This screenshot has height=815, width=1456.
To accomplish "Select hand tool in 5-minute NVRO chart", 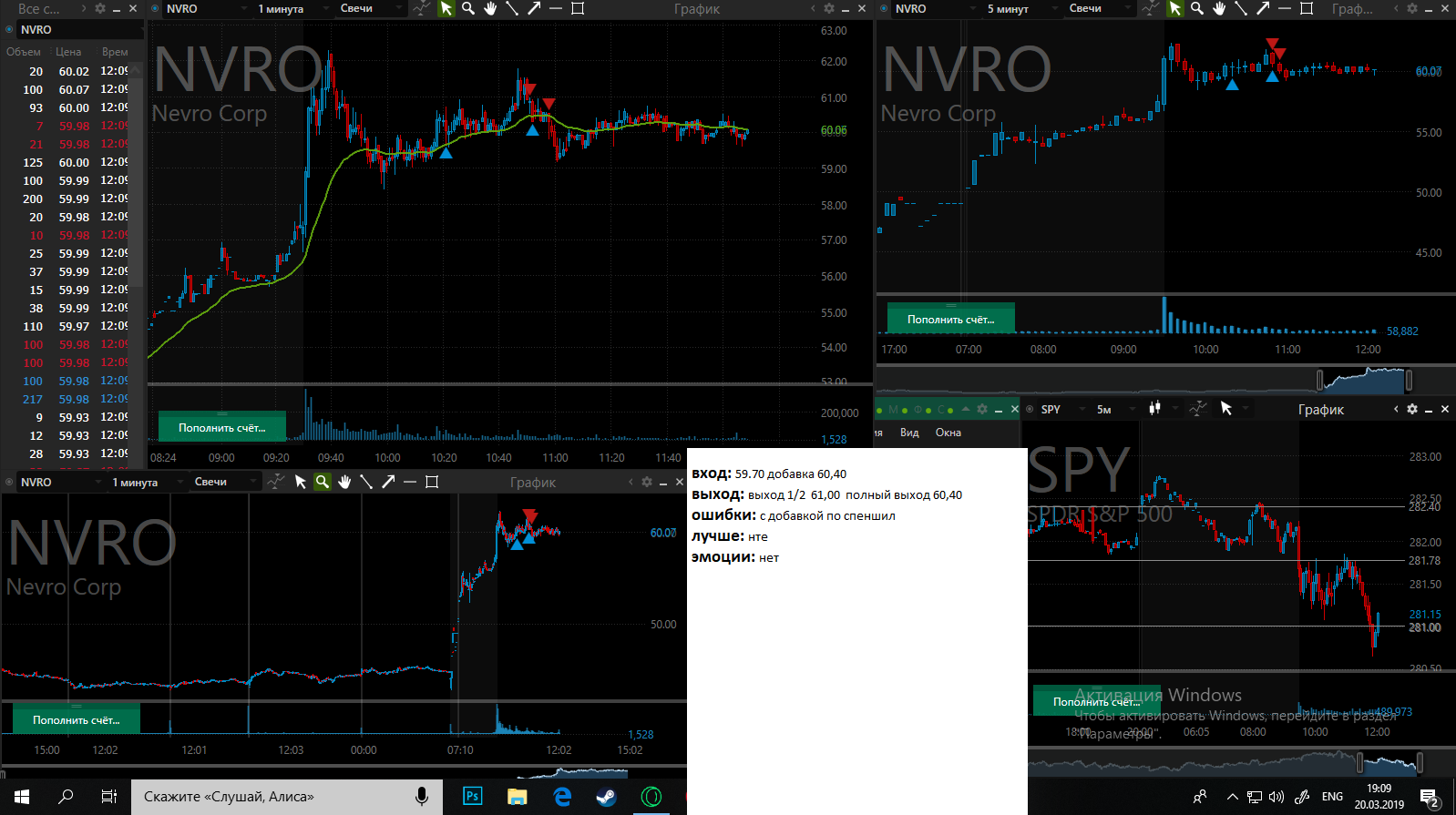I will point(1219,8).
